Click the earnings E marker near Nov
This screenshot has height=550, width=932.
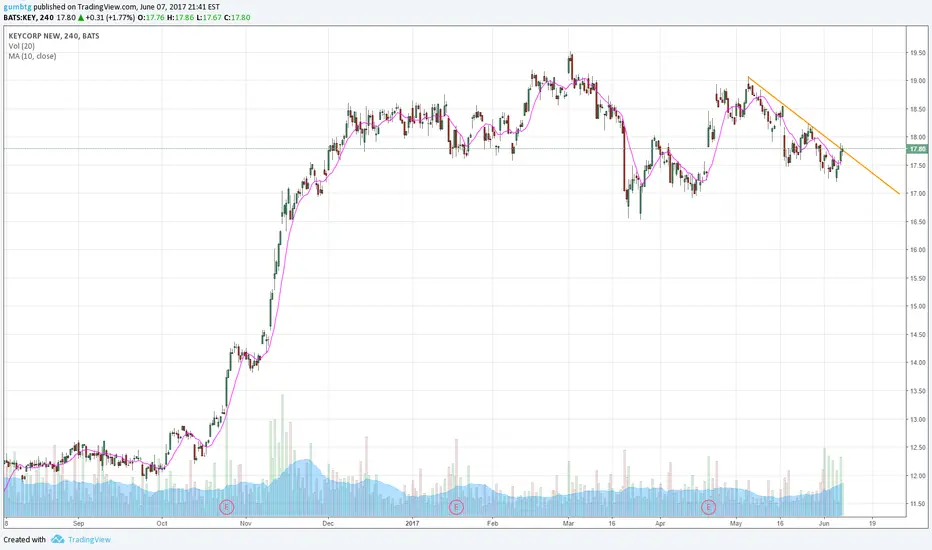pos(226,507)
